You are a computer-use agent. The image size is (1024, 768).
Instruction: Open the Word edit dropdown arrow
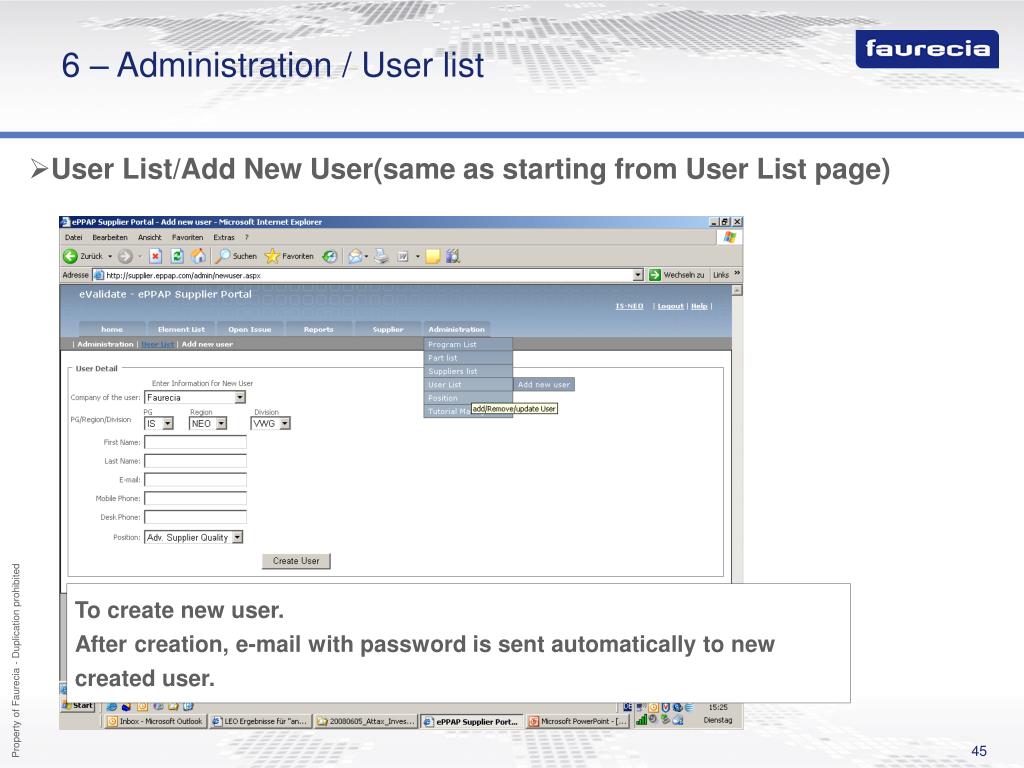point(418,257)
